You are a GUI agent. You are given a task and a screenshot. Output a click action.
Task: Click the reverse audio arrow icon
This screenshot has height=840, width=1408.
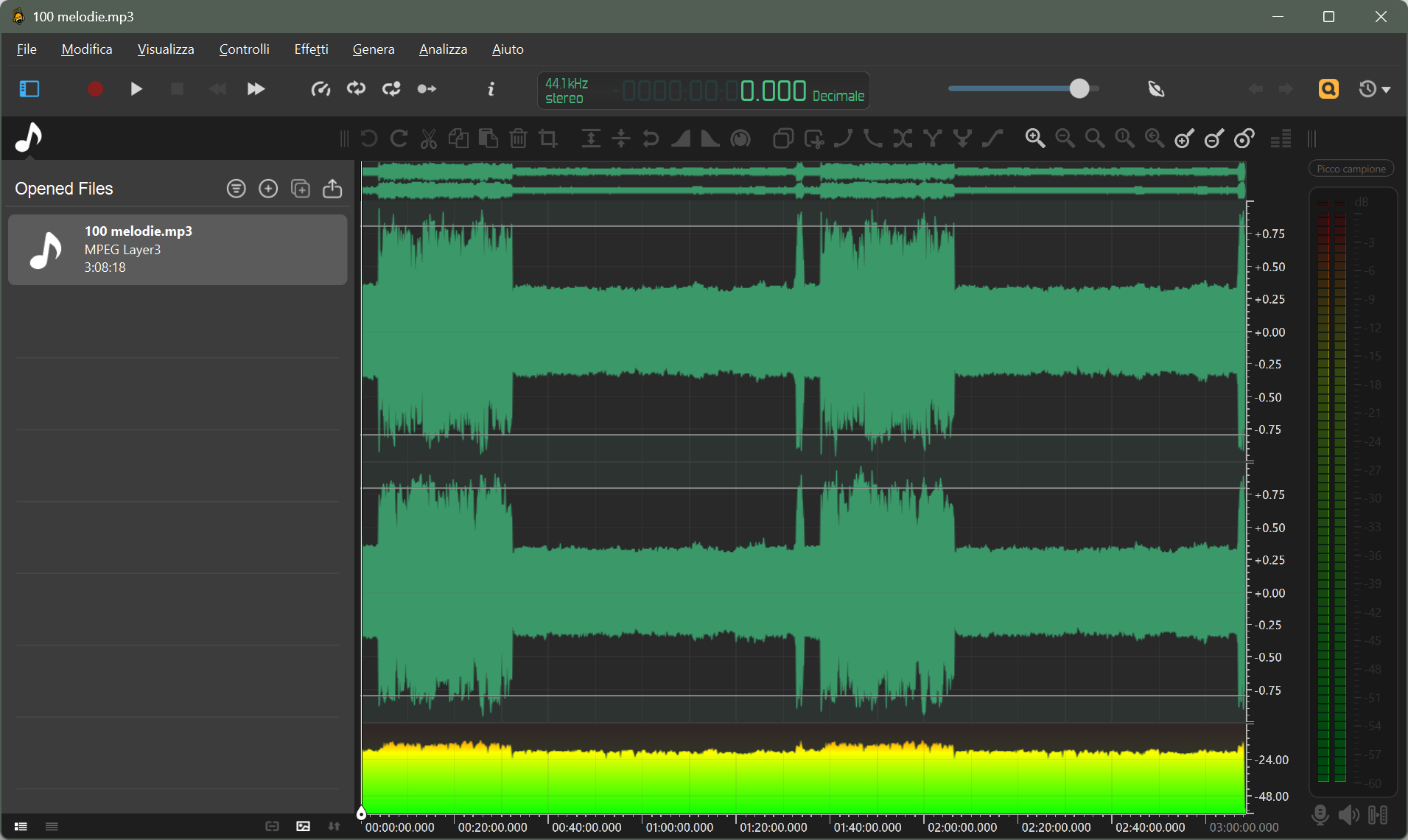651,139
